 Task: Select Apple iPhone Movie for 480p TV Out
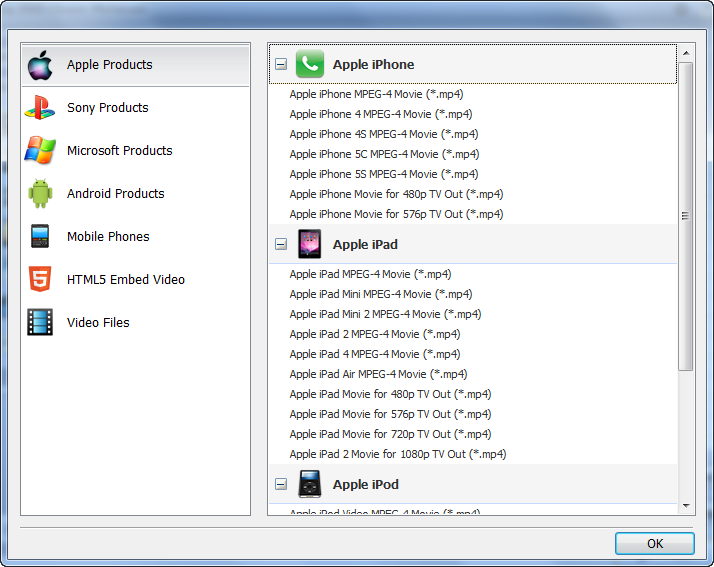(396, 194)
